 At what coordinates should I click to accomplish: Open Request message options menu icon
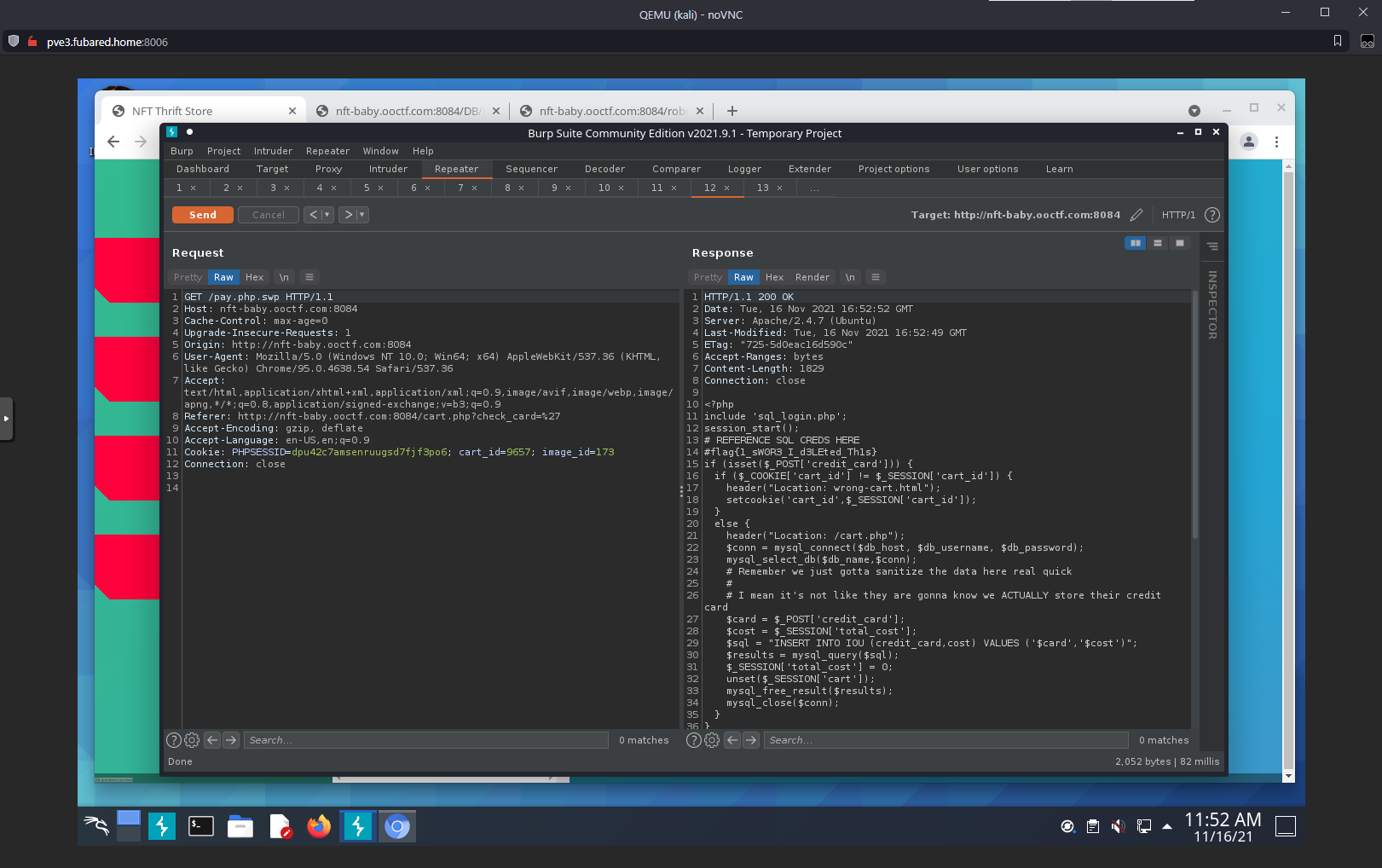309,277
